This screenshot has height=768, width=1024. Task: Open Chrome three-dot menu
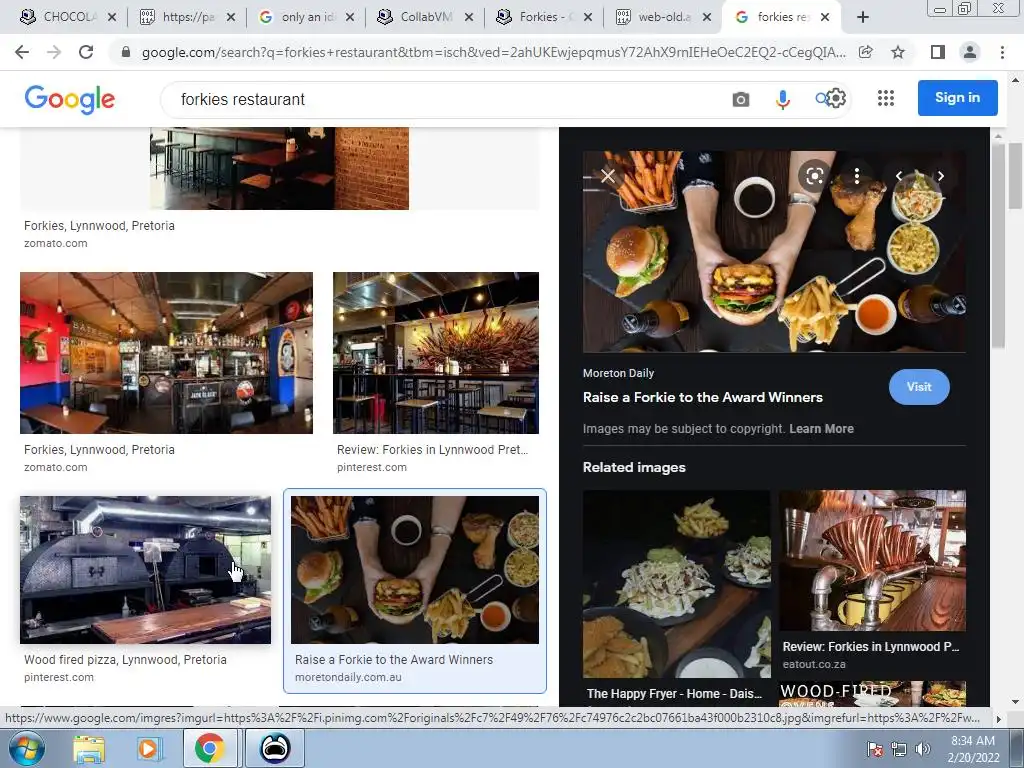pyautogui.click(x=1002, y=52)
